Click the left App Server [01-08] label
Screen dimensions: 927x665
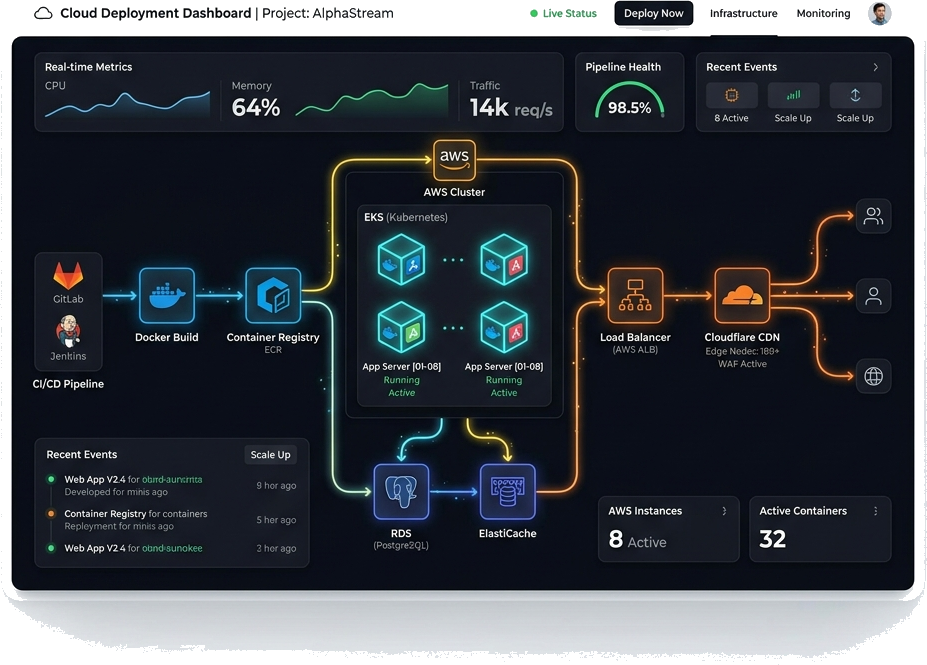tap(401, 366)
